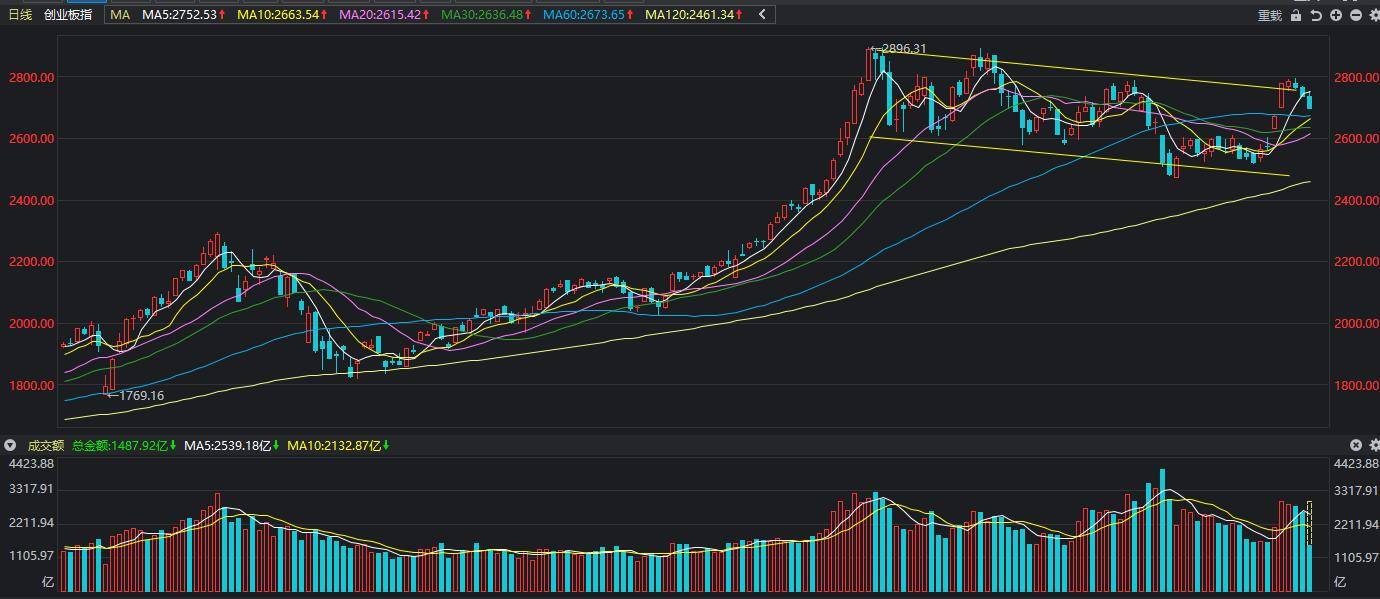
Task: Click the 2896.31 high price marker
Action: [899, 48]
